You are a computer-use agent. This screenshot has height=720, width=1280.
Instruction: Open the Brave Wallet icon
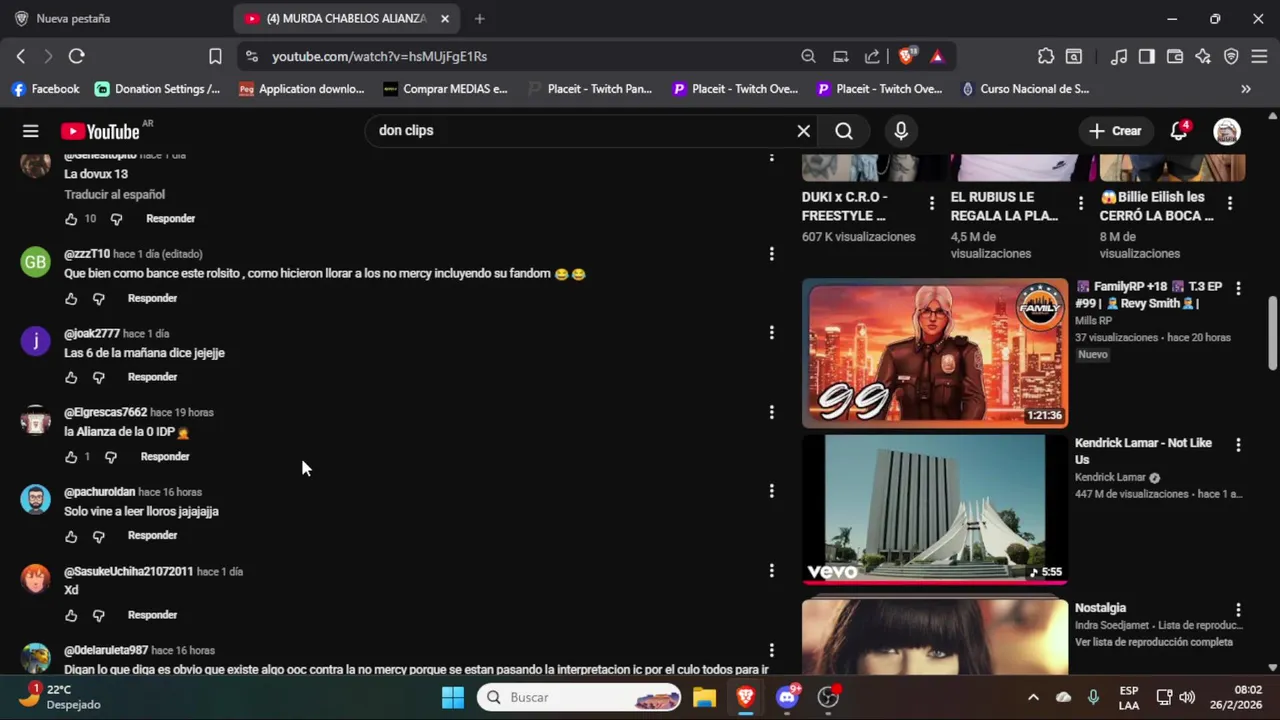click(1175, 56)
